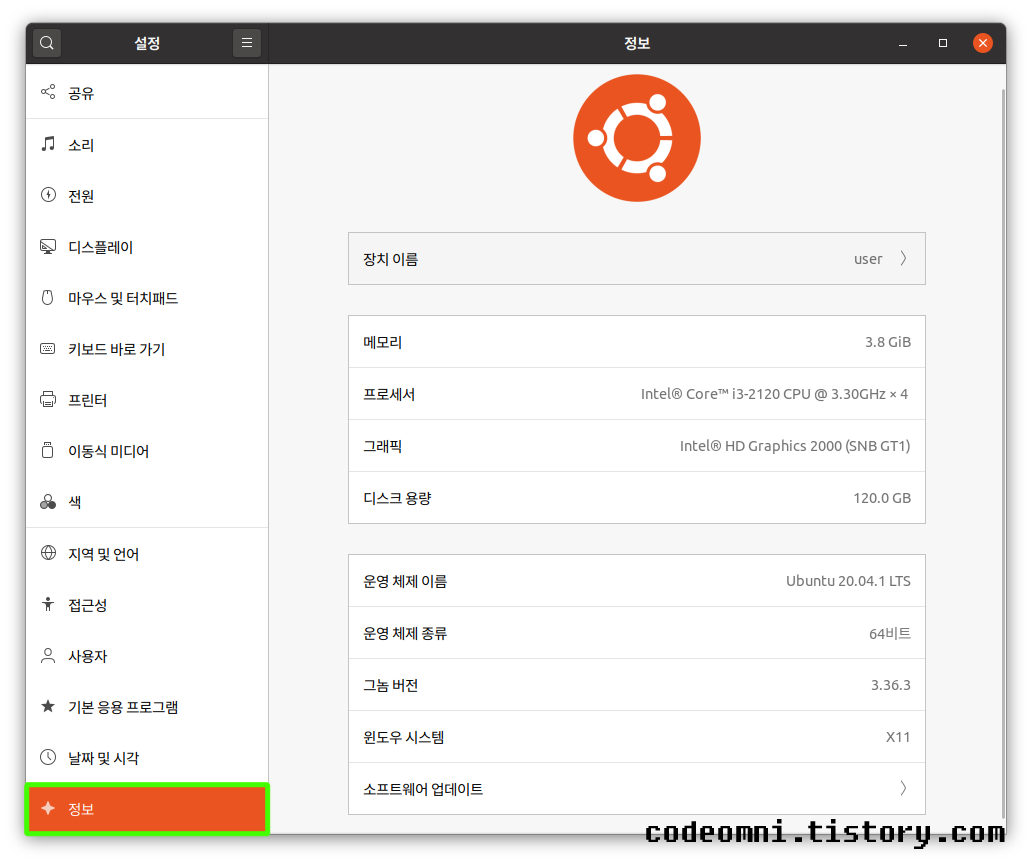This screenshot has height=863, width=1032.
Task: Click the device name value user
Action: (867, 259)
